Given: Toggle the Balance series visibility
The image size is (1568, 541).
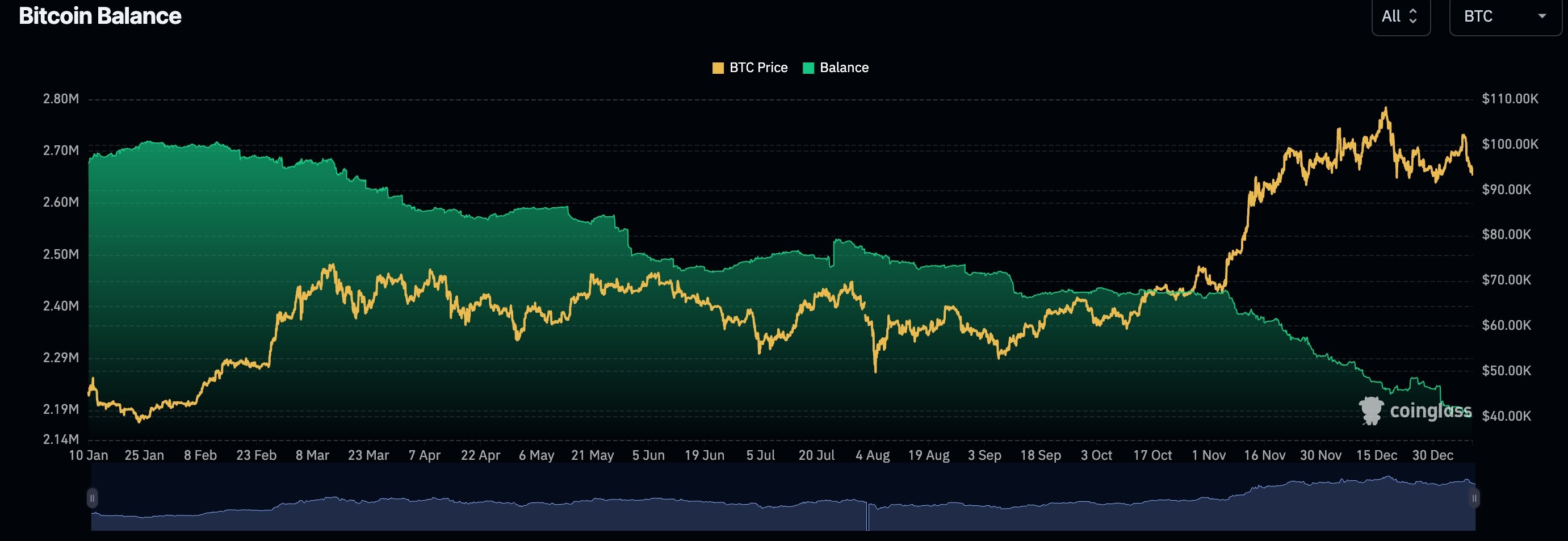Looking at the screenshot, I should click(x=843, y=68).
